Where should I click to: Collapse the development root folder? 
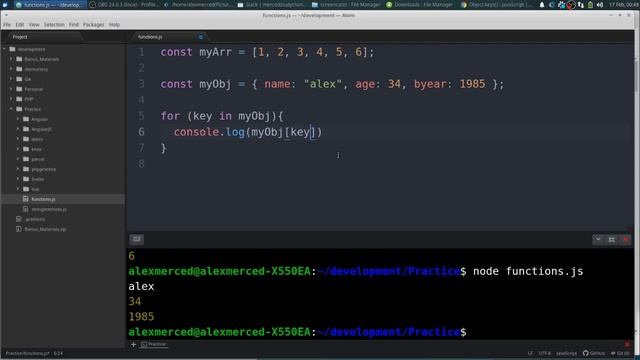tap(4, 49)
